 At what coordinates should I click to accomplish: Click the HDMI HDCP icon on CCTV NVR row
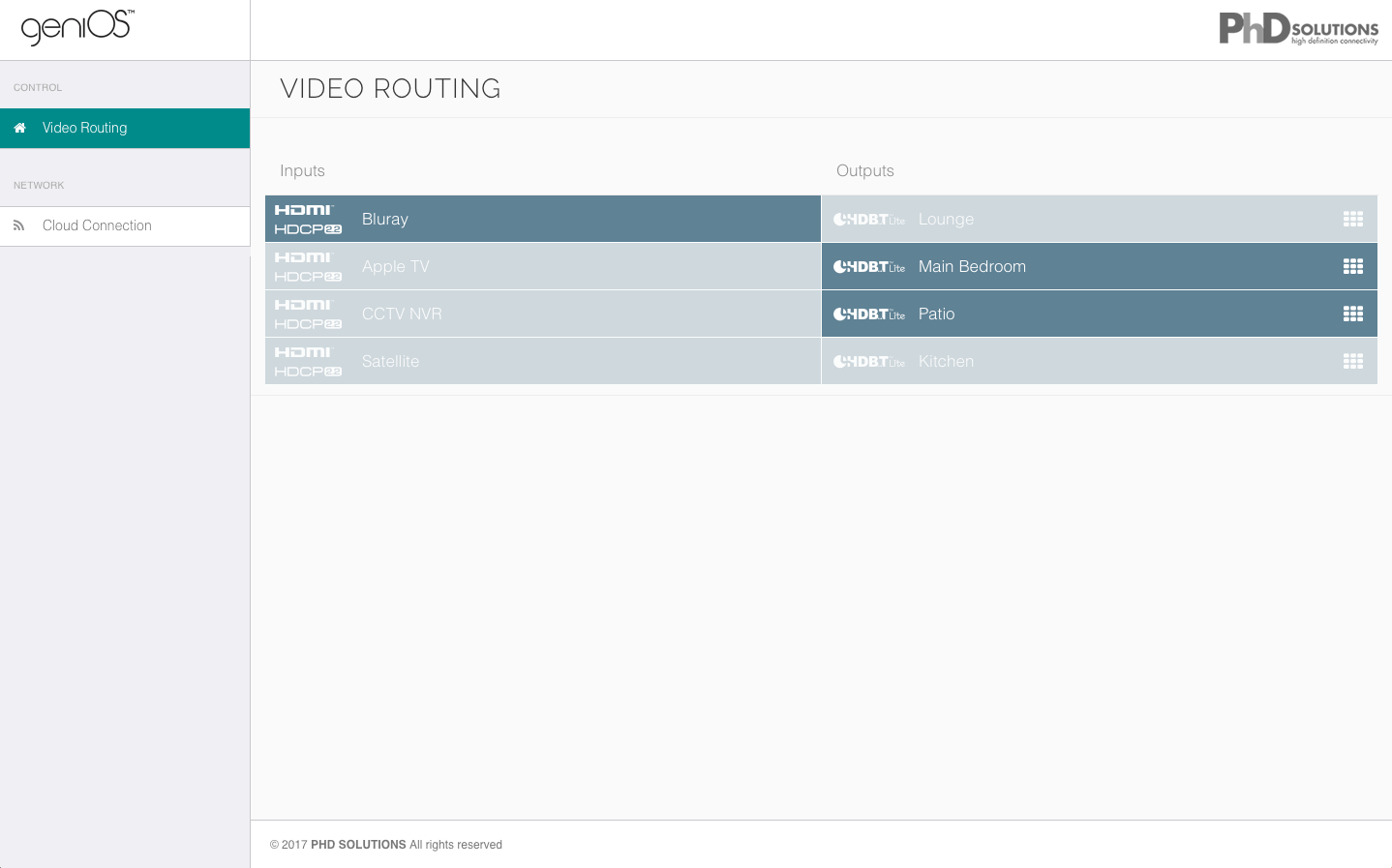[x=308, y=314]
